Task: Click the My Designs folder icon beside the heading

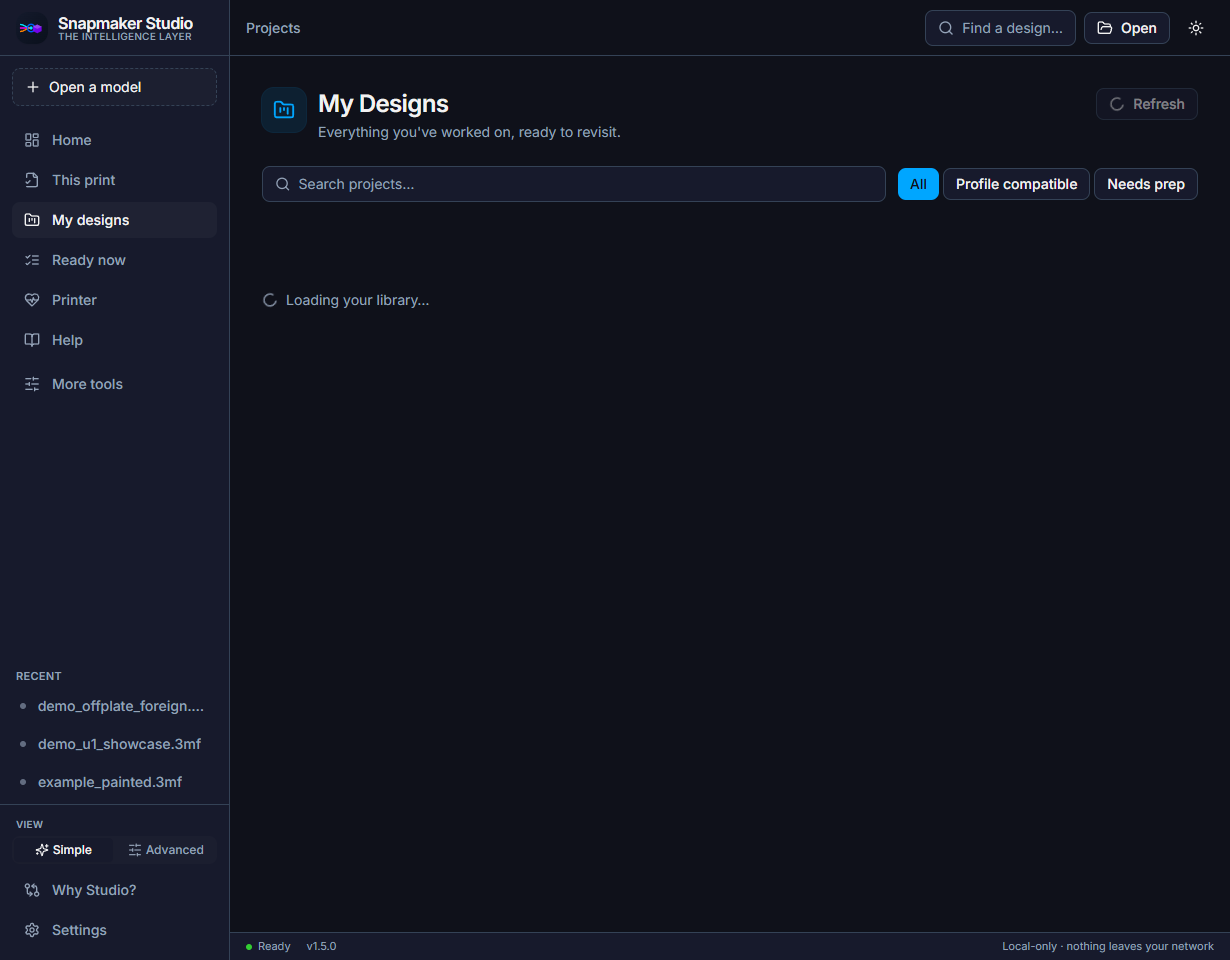Action: coord(284,110)
